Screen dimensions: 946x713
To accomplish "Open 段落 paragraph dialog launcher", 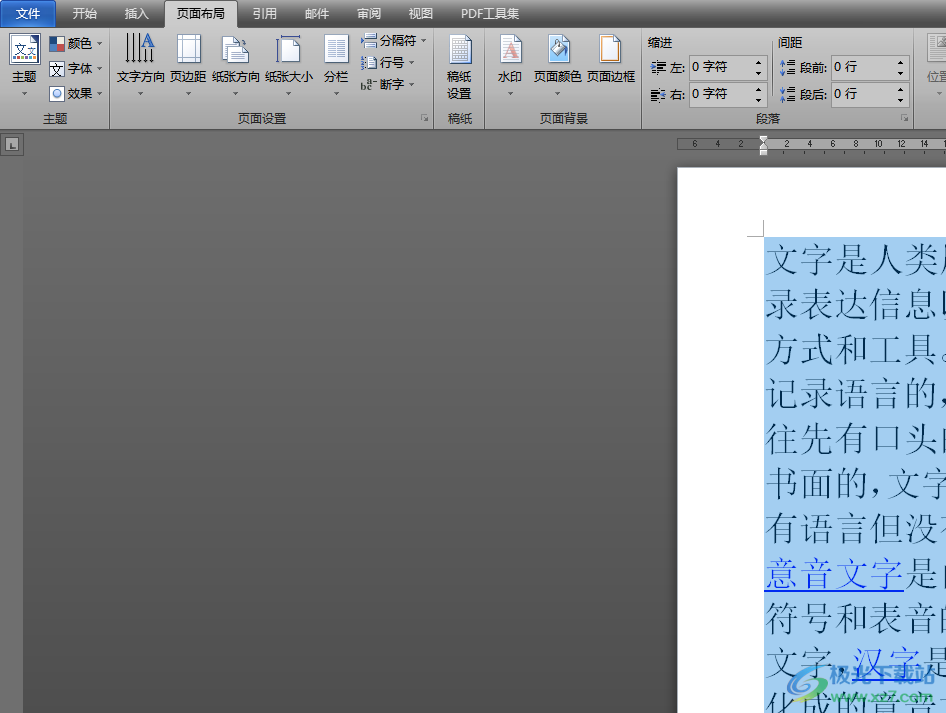I will pos(904,118).
